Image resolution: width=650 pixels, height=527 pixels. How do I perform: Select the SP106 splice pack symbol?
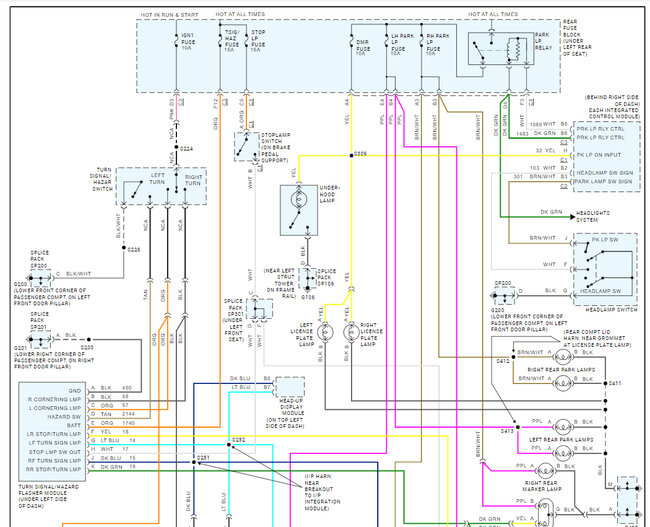[x=308, y=278]
